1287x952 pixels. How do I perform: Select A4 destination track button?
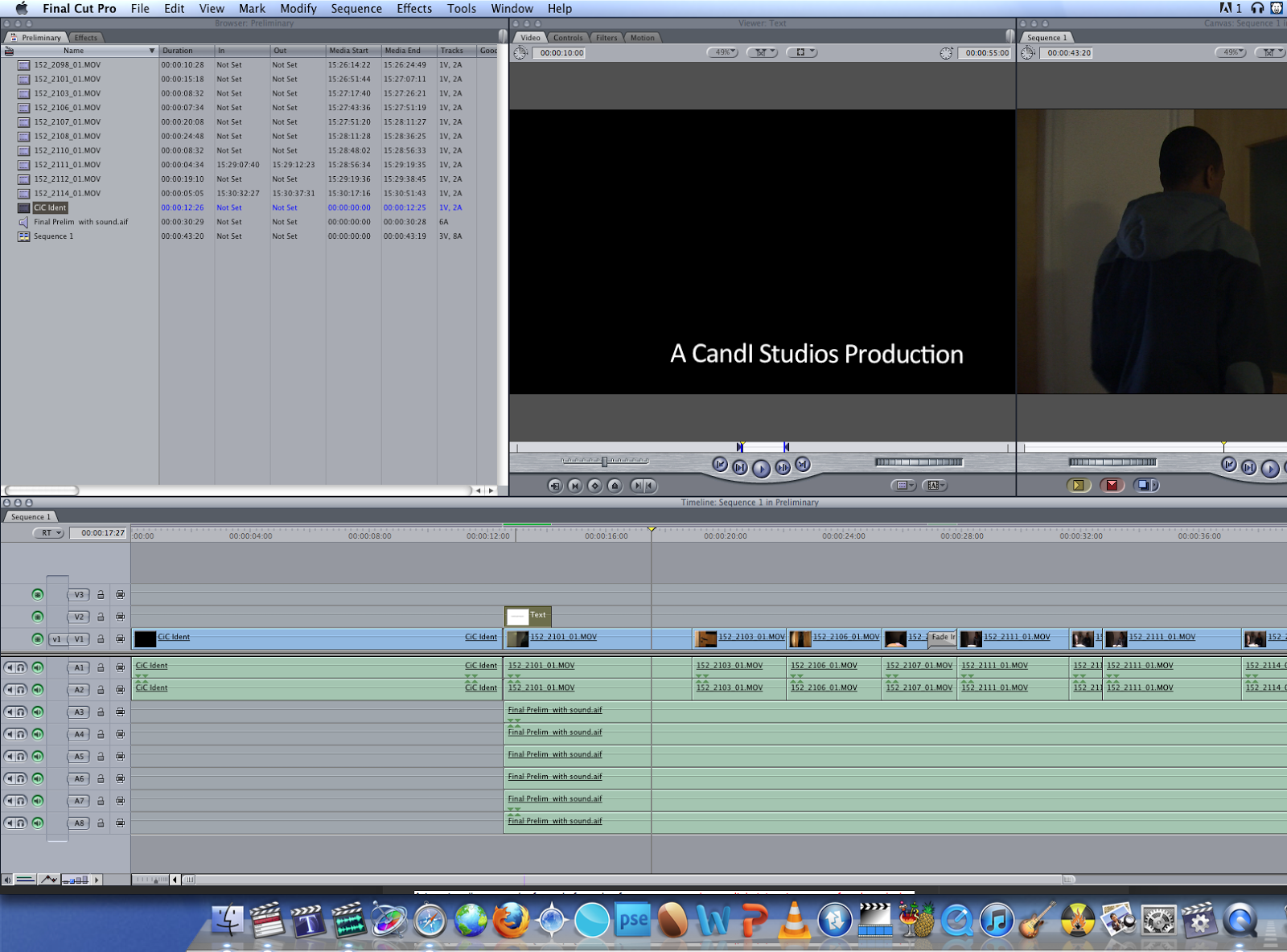tap(79, 734)
